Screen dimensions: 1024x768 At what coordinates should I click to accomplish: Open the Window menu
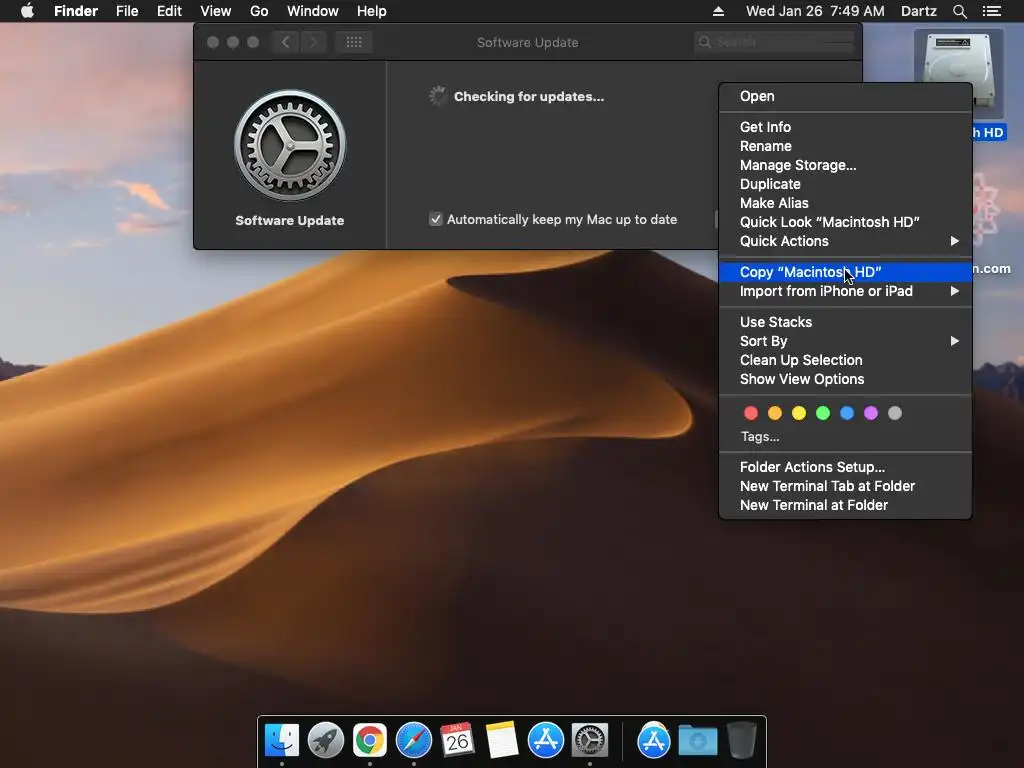point(313,11)
